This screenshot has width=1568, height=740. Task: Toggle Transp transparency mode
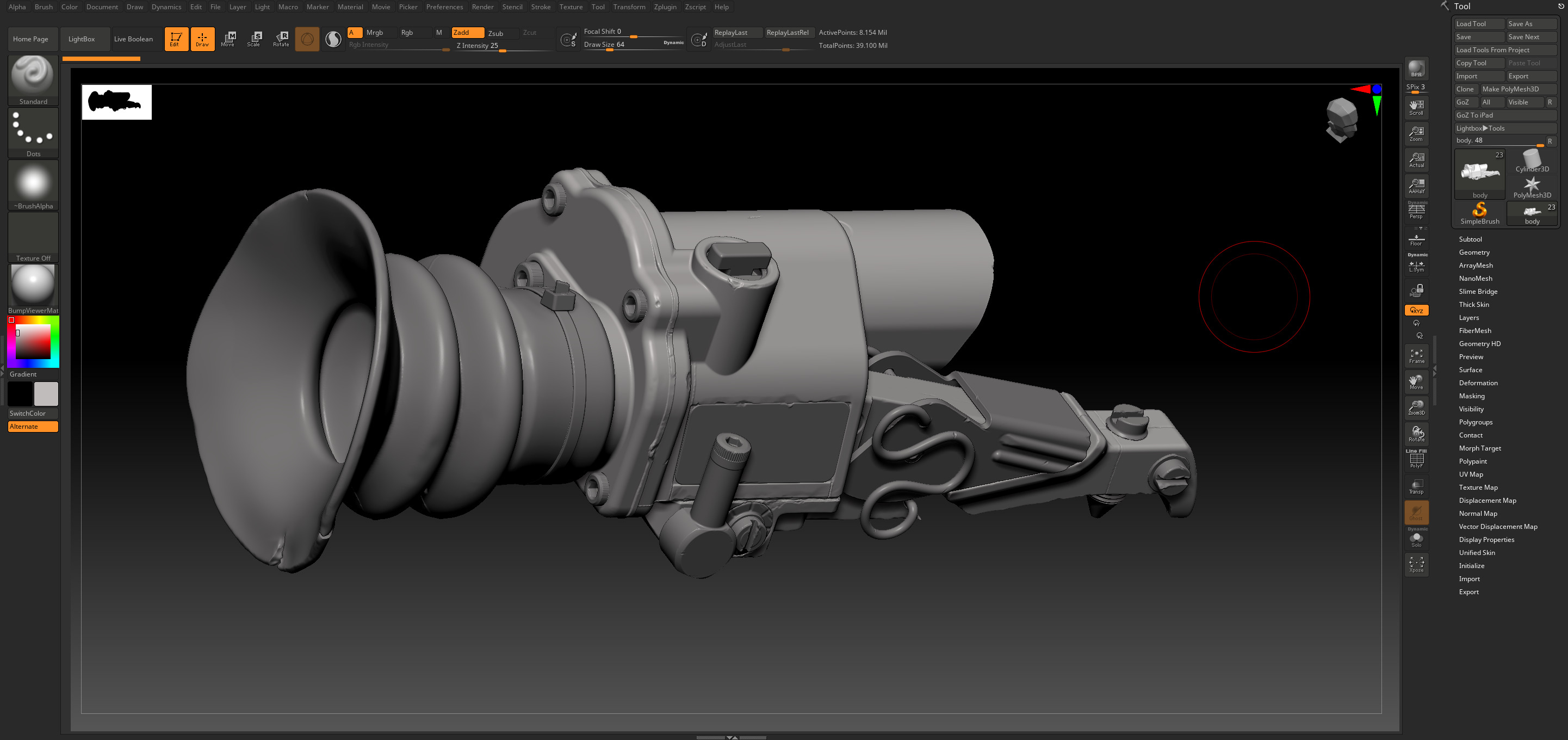click(1416, 486)
